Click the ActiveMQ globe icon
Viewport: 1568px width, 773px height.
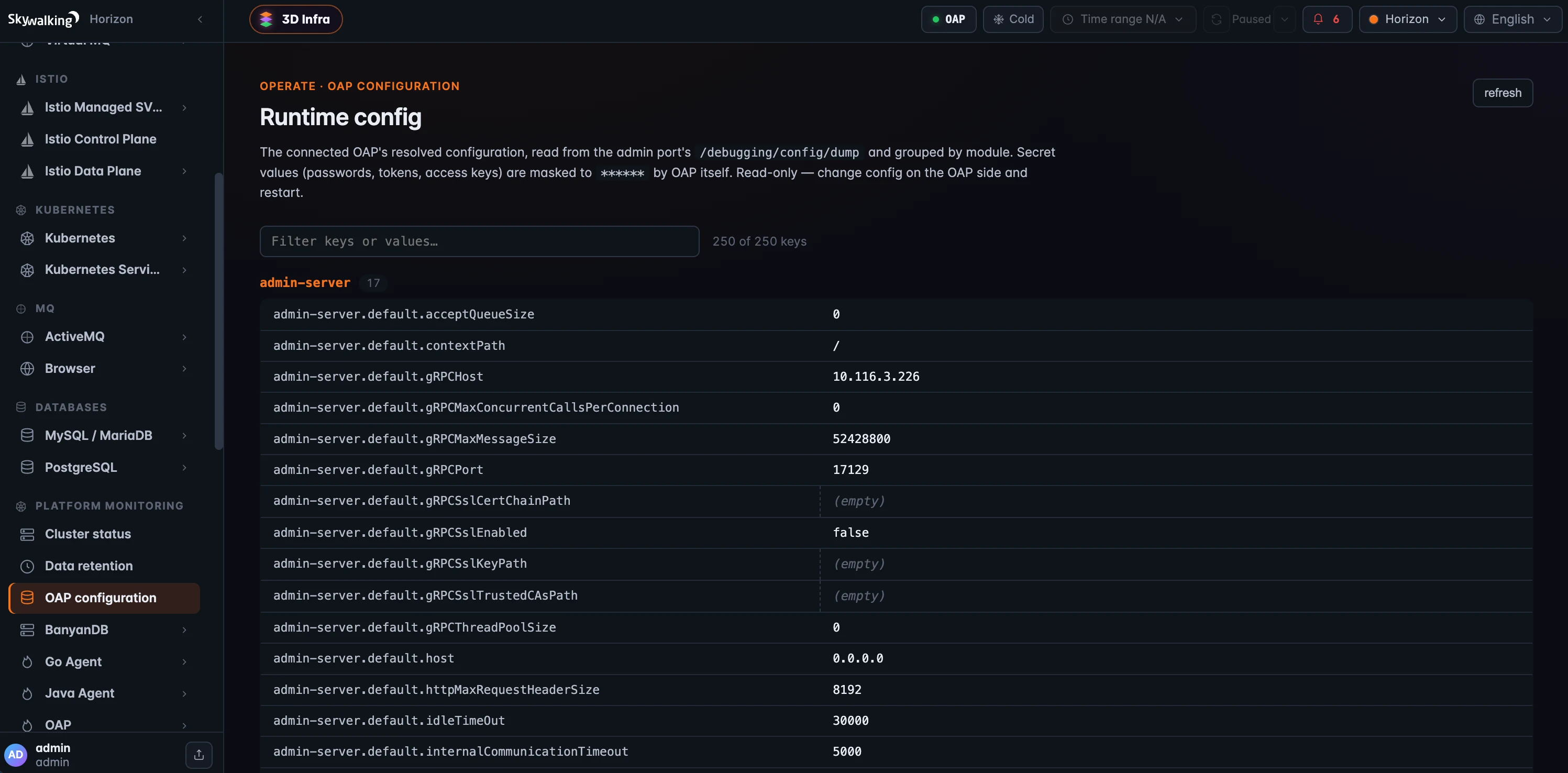(x=27, y=337)
